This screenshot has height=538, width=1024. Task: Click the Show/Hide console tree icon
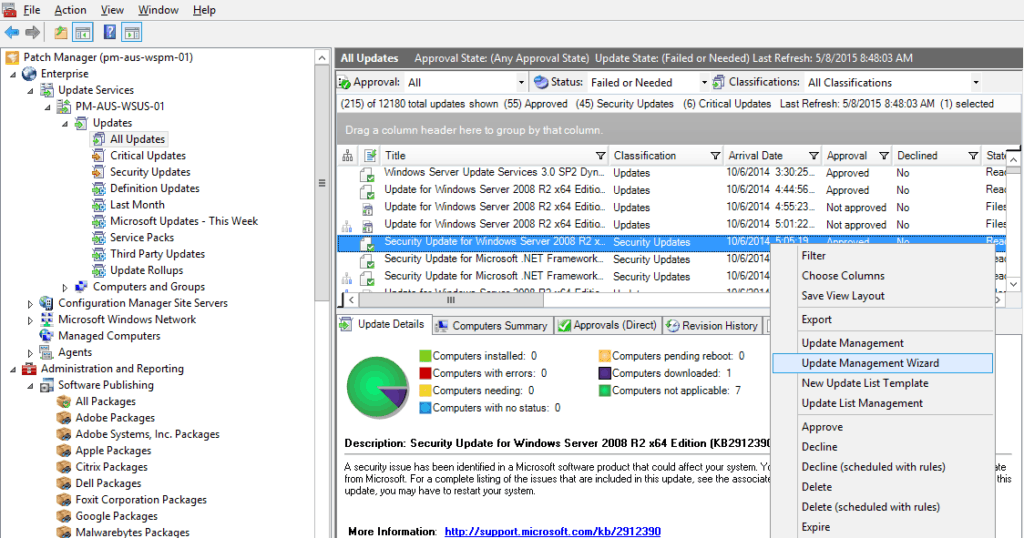[82, 32]
